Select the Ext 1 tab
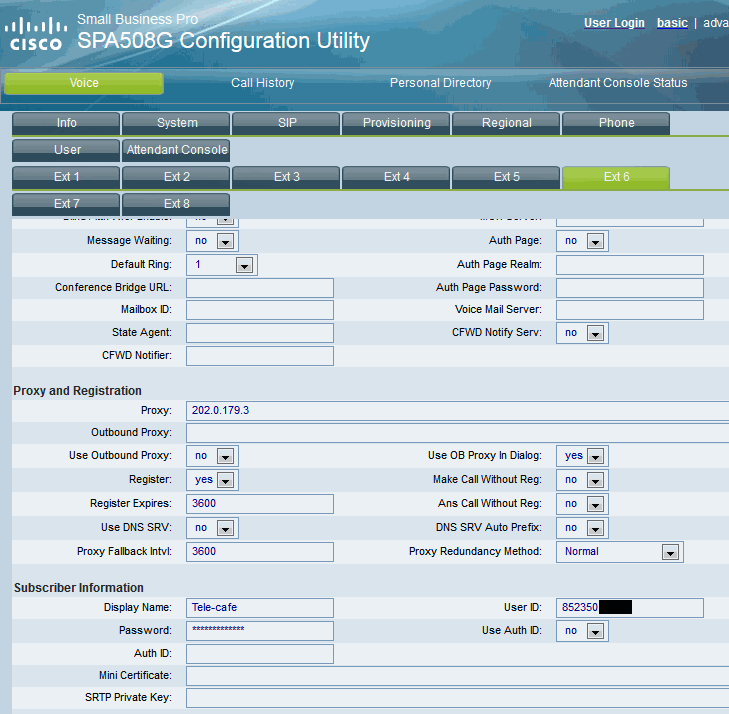729x714 pixels. click(x=66, y=177)
